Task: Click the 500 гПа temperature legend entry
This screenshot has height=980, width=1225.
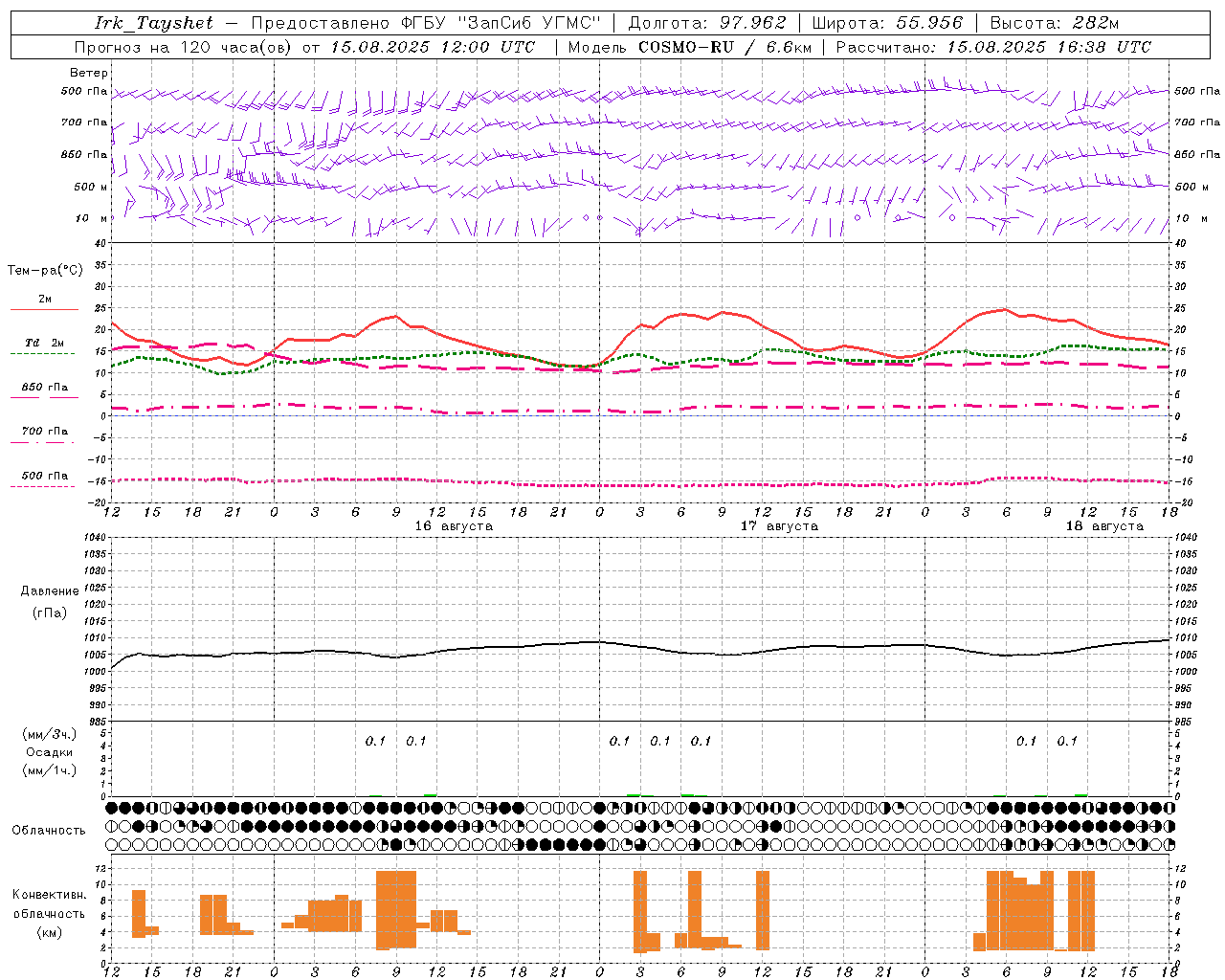Action: point(45,476)
